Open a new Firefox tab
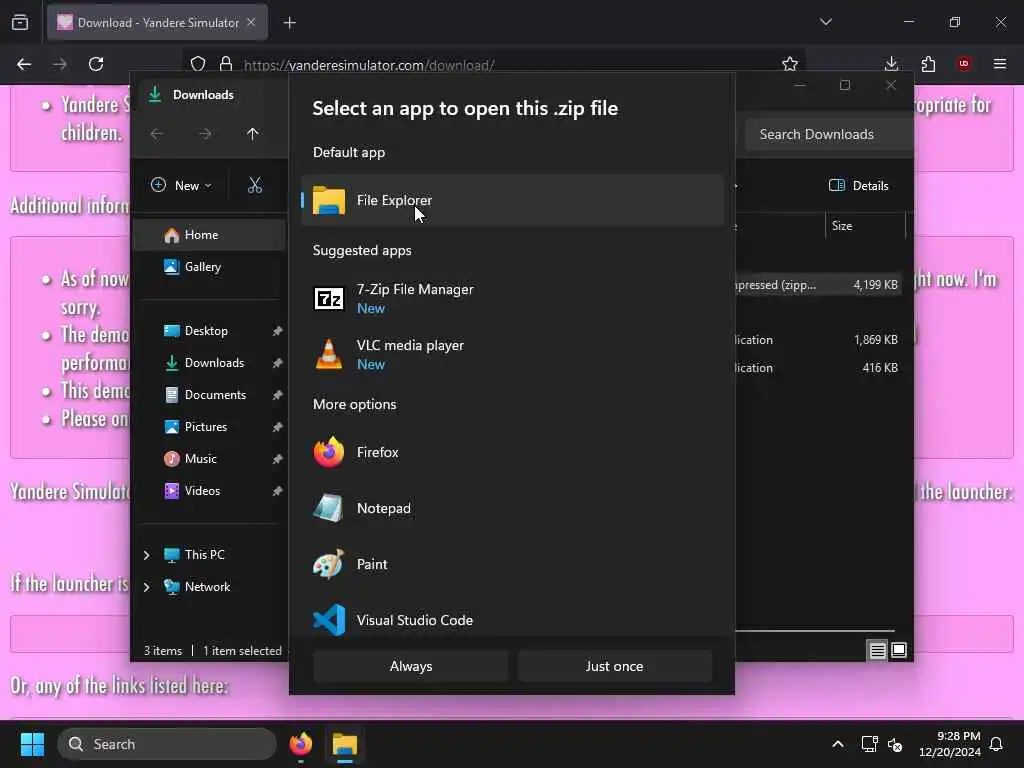This screenshot has width=1024, height=768. click(289, 23)
